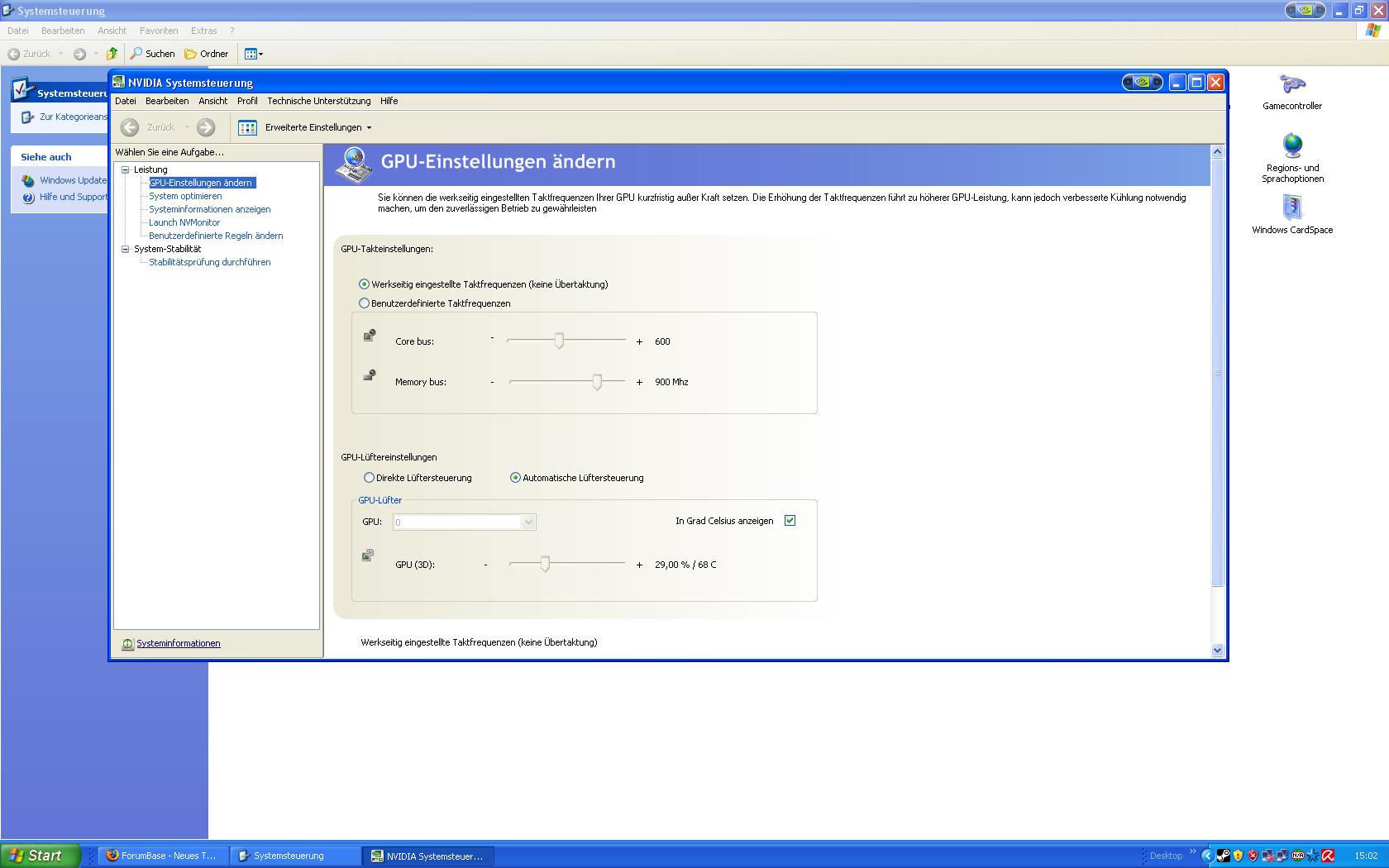Open NVIDIA Bearbeiten menu

coord(167,101)
